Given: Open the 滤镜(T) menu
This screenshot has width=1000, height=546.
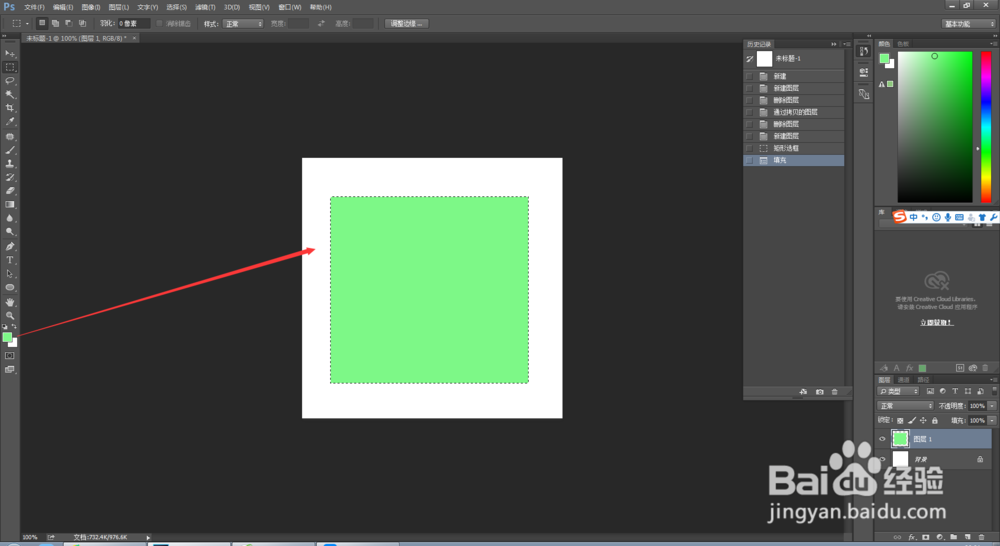Looking at the screenshot, I should coord(205,7).
